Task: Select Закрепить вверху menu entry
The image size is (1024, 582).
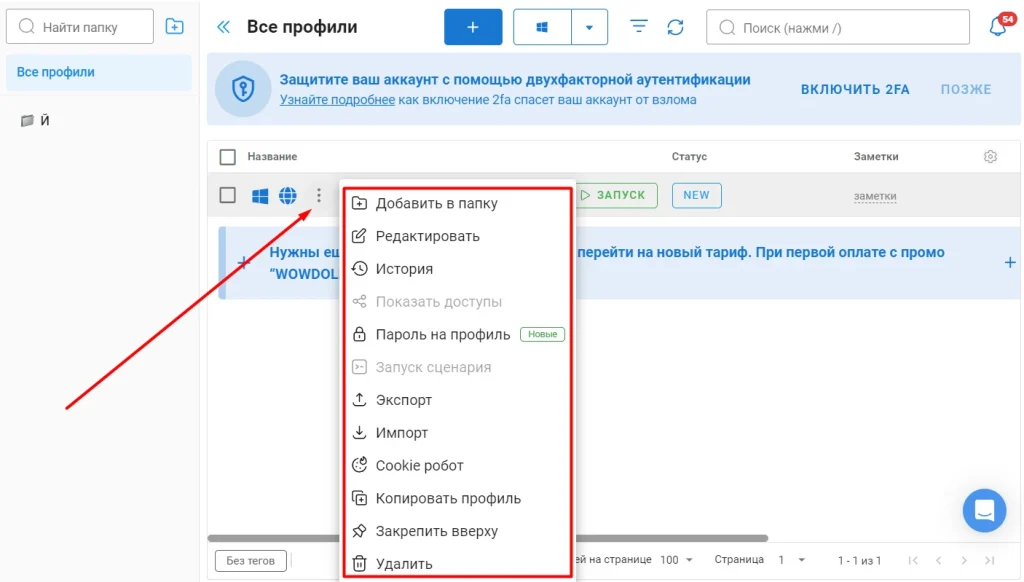Action: 457,531
